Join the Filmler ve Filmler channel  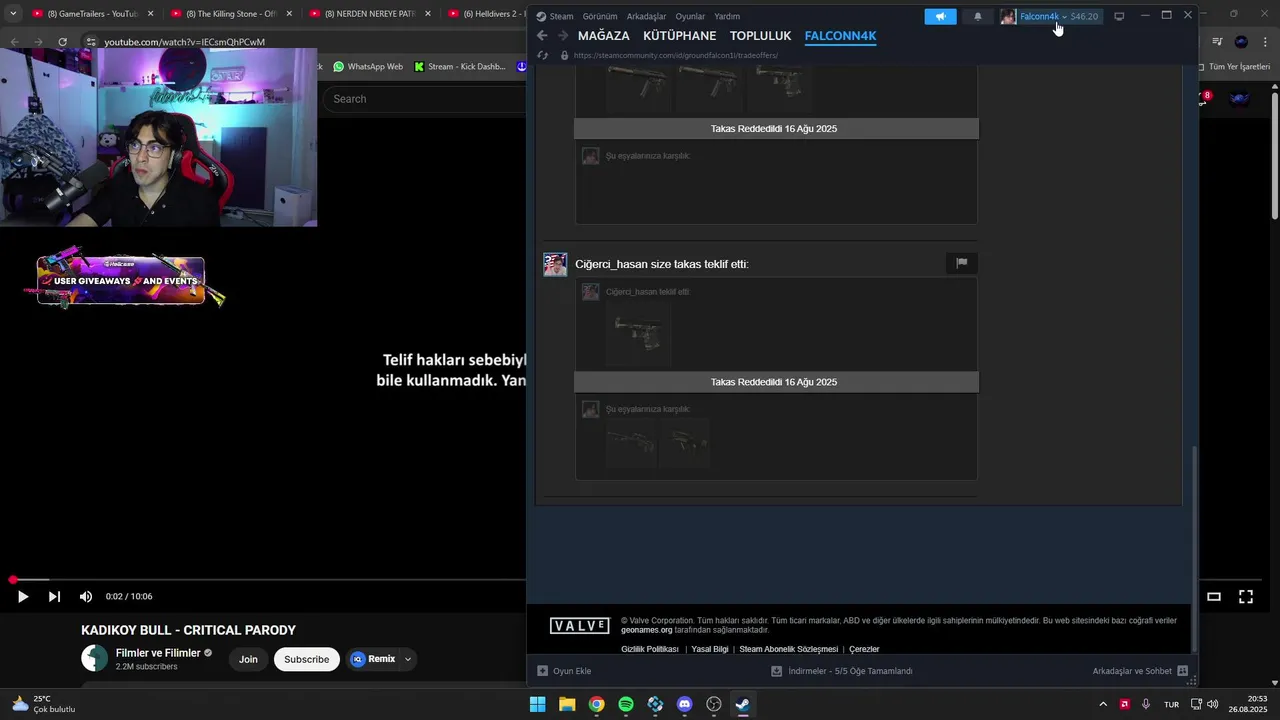(248, 659)
